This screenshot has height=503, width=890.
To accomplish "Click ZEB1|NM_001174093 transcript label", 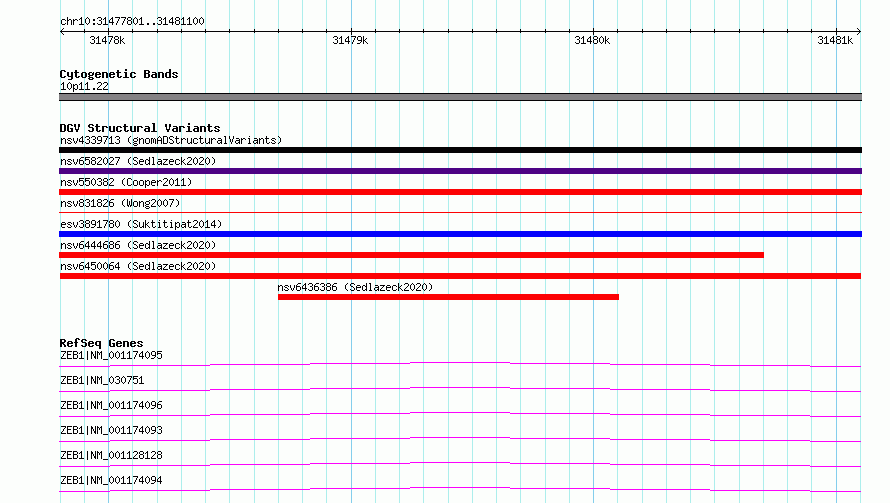I will (x=111, y=430).
